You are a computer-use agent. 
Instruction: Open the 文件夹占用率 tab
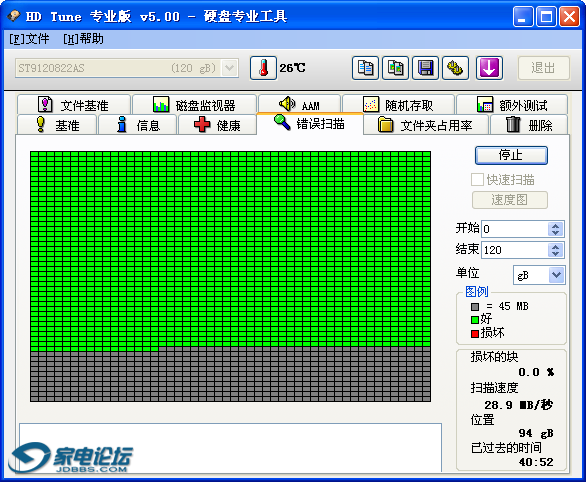tap(426, 125)
